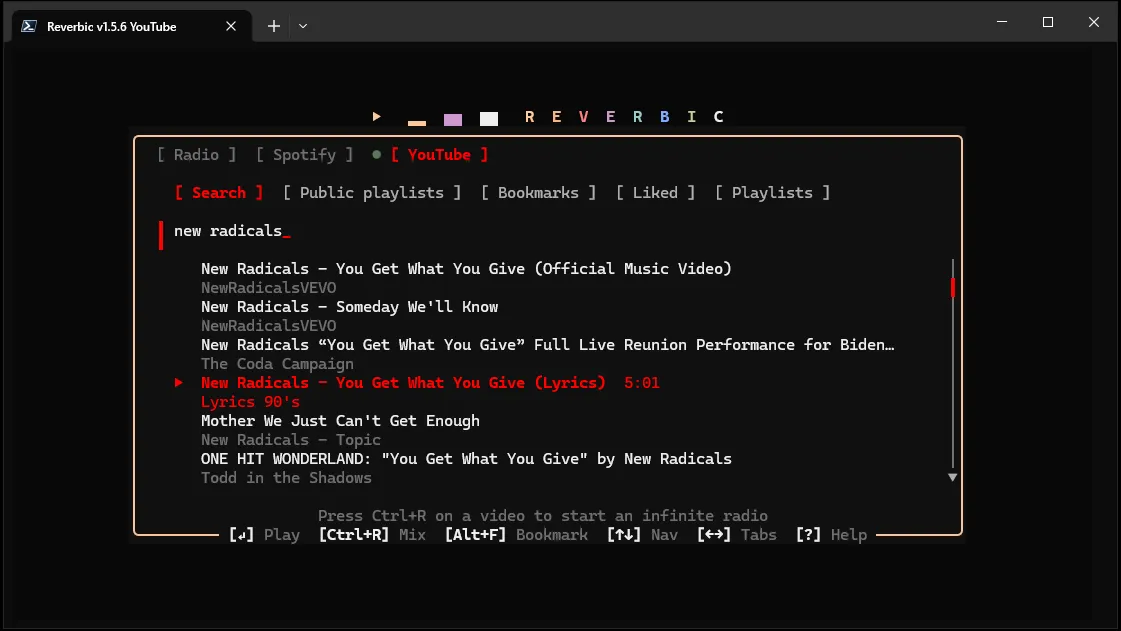Select the 'Full Live Reunion Performance for Biden' result
The width and height of the screenshot is (1121, 631).
tap(548, 344)
